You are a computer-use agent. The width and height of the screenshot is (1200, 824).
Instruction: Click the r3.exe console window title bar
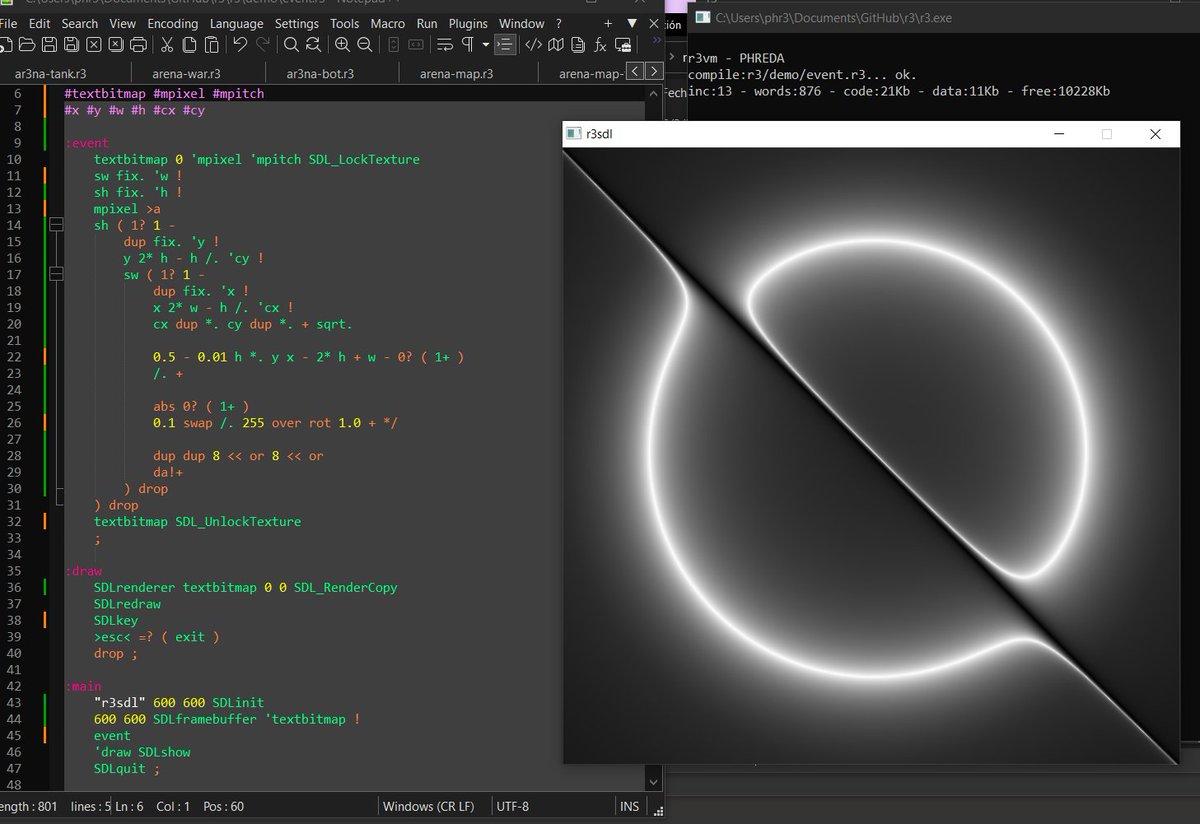[945, 17]
